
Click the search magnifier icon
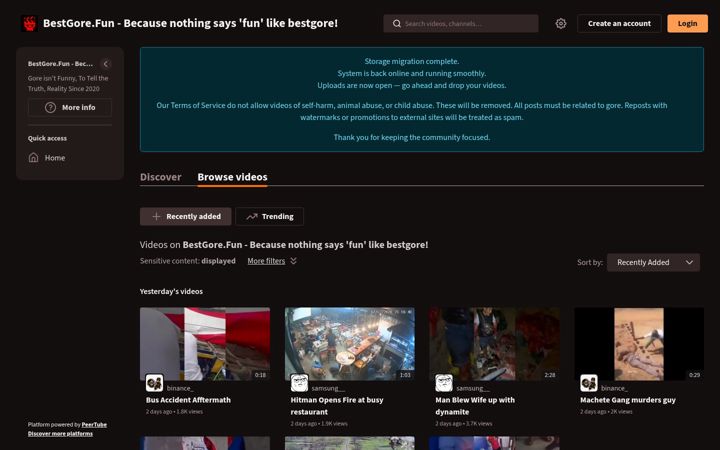397,23
